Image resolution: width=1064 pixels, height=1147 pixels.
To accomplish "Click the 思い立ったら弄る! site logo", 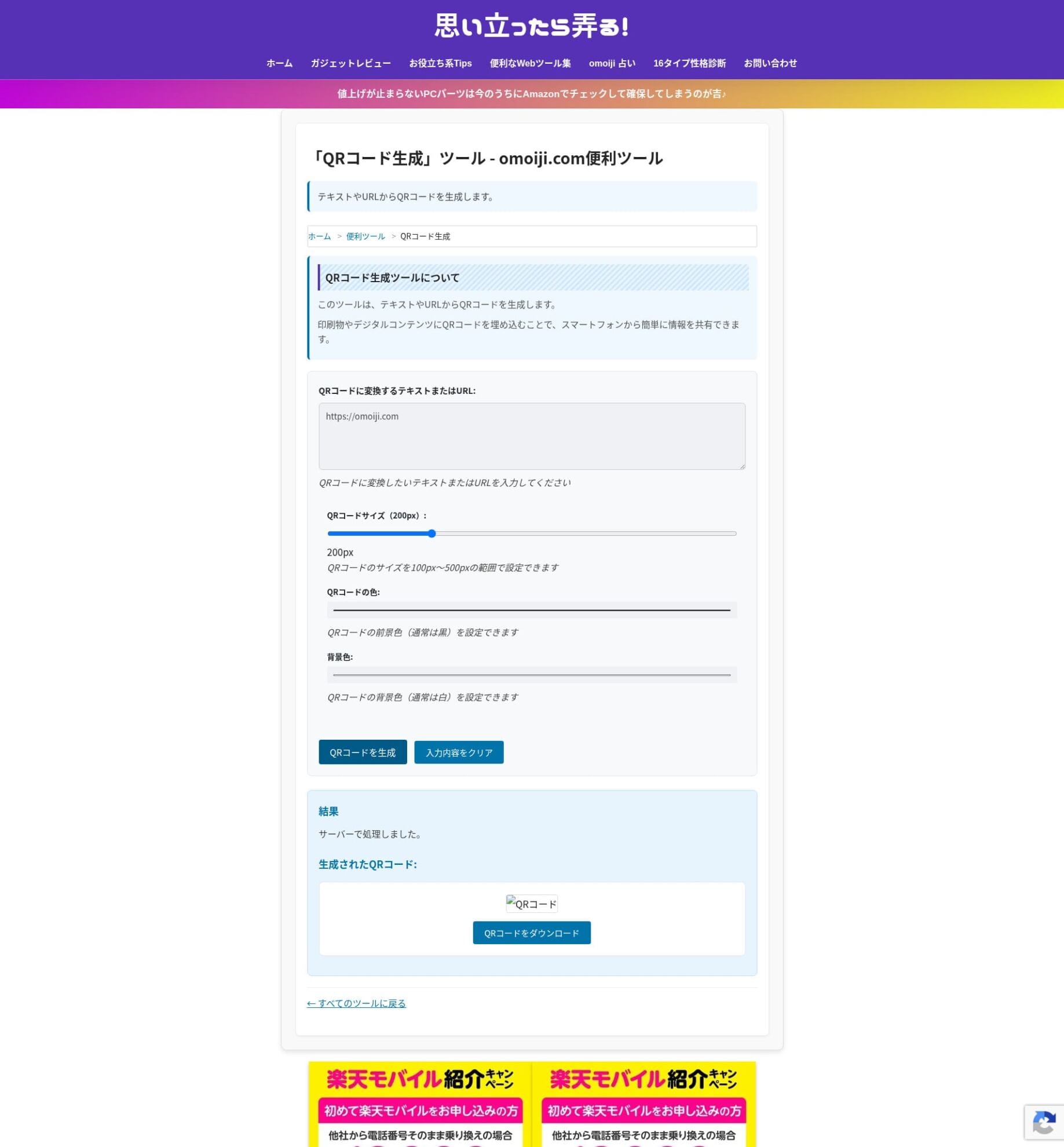I will 532,27.
